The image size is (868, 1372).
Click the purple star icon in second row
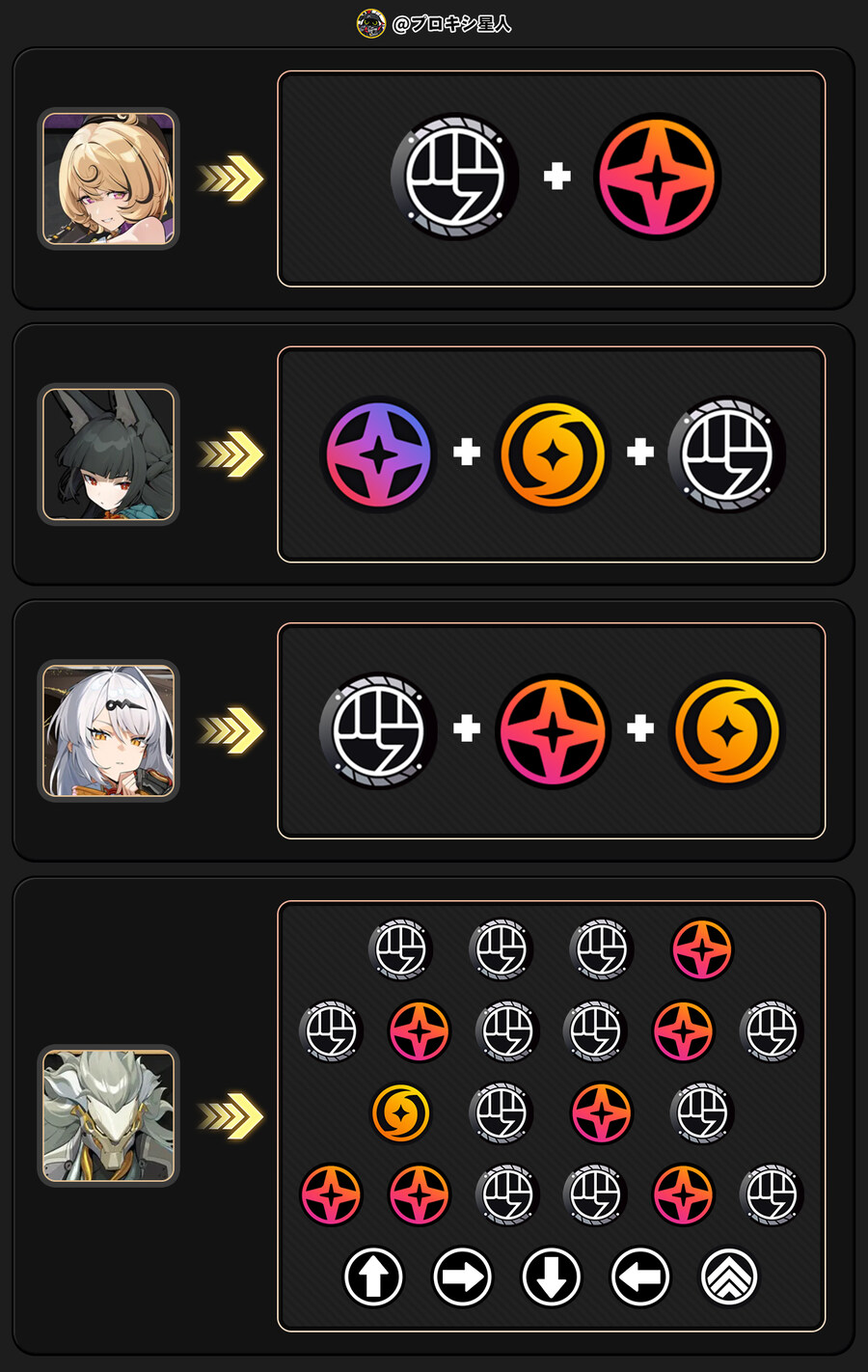tap(378, 453)
